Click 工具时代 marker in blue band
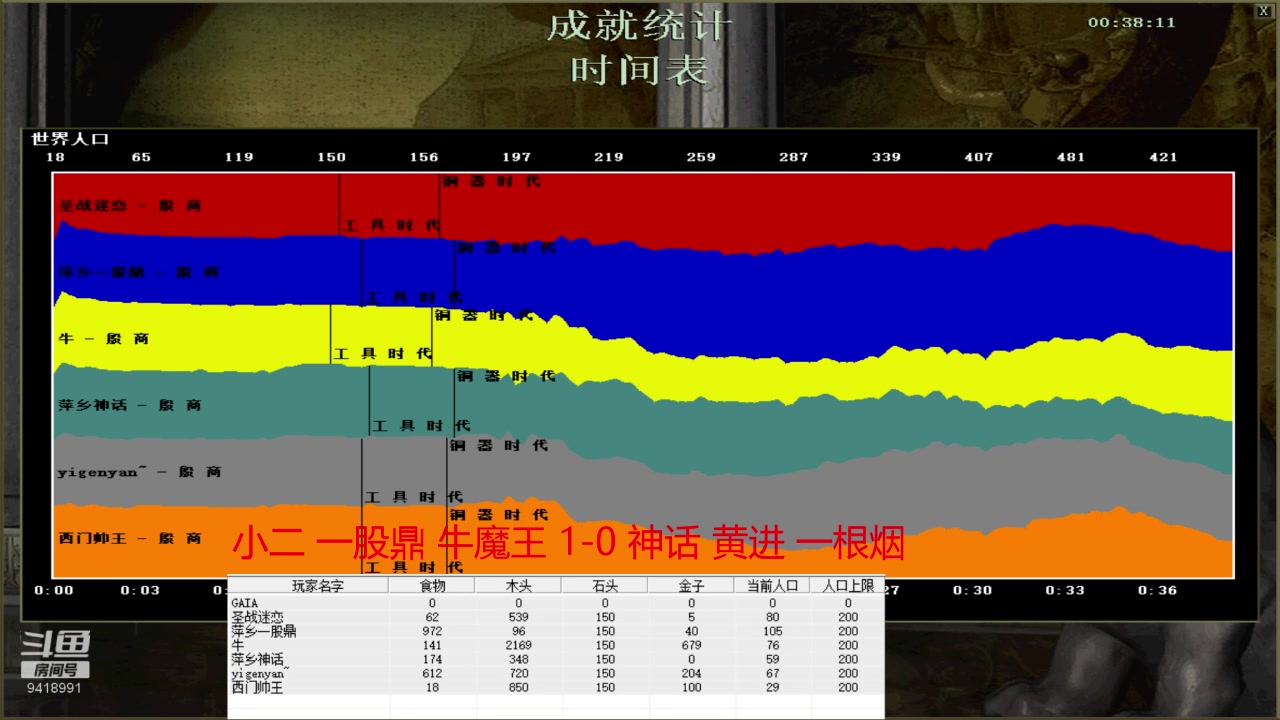 414,297
